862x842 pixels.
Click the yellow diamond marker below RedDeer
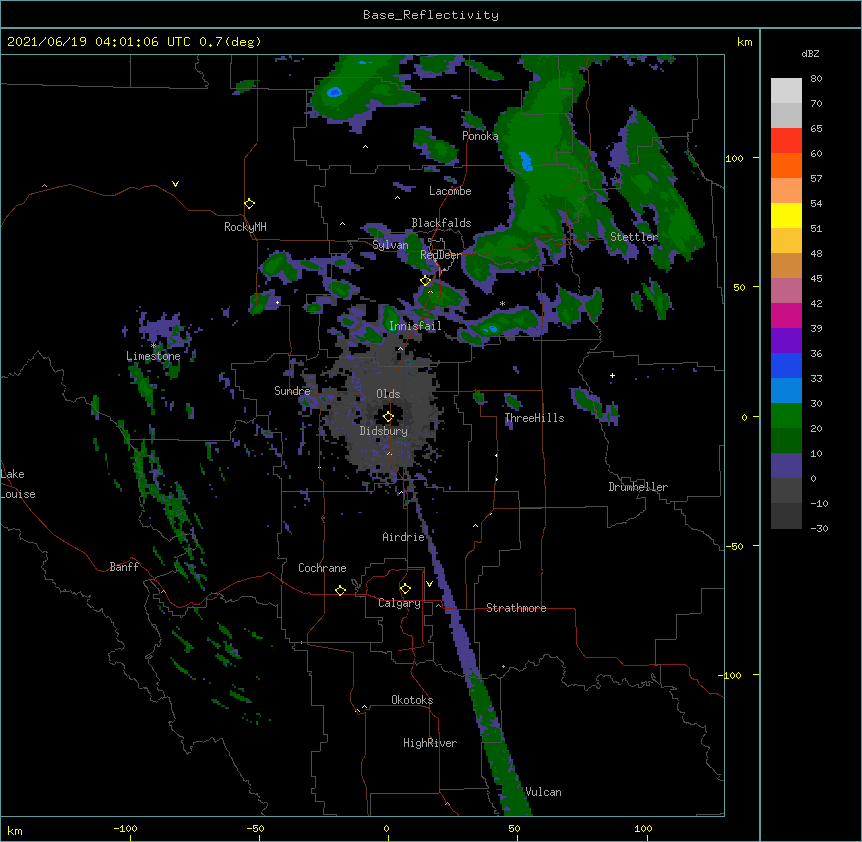(x=426, y=281)
